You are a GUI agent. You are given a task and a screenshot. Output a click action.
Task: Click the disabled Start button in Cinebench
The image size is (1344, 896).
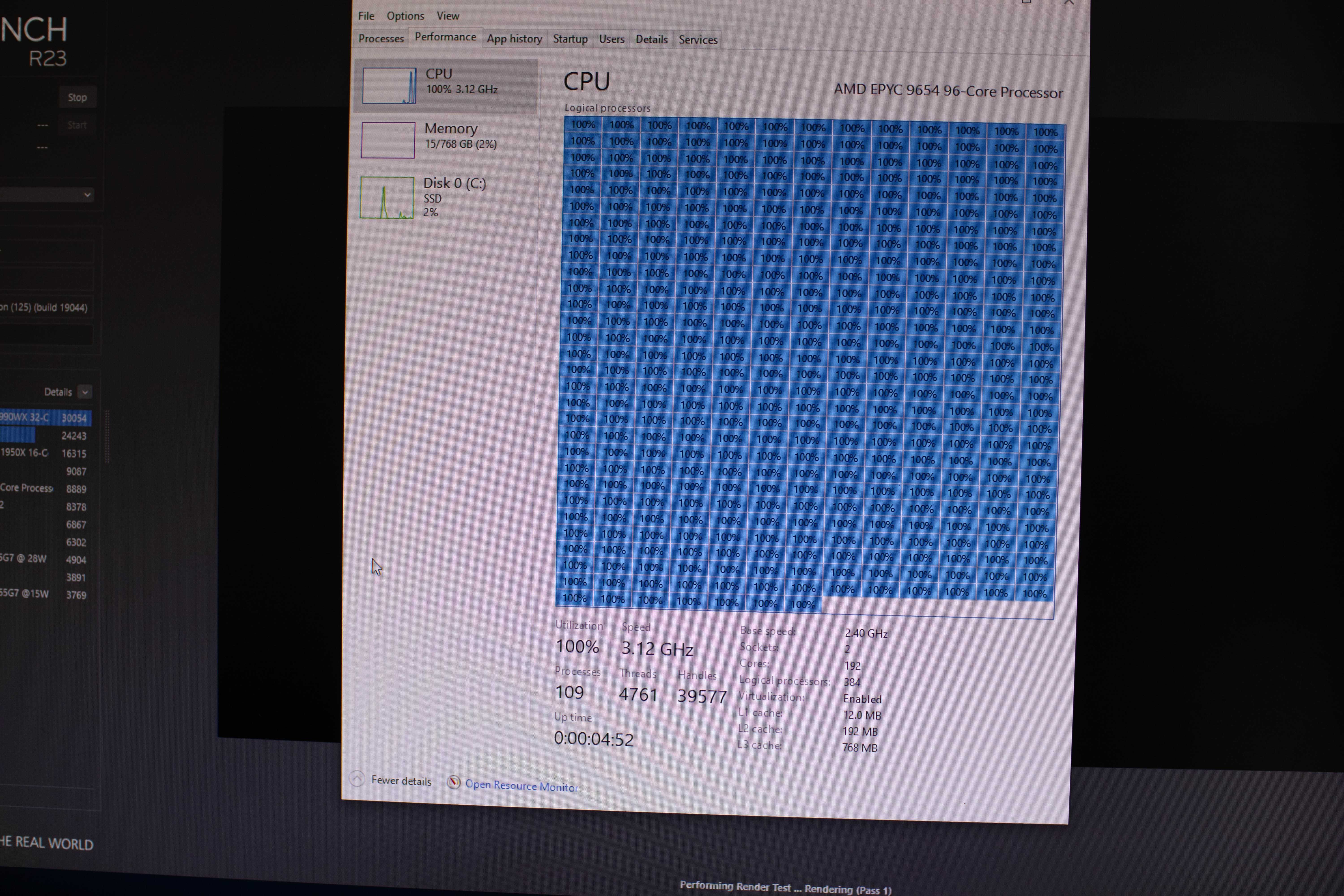pyautogui.click(x=77, y=125)
